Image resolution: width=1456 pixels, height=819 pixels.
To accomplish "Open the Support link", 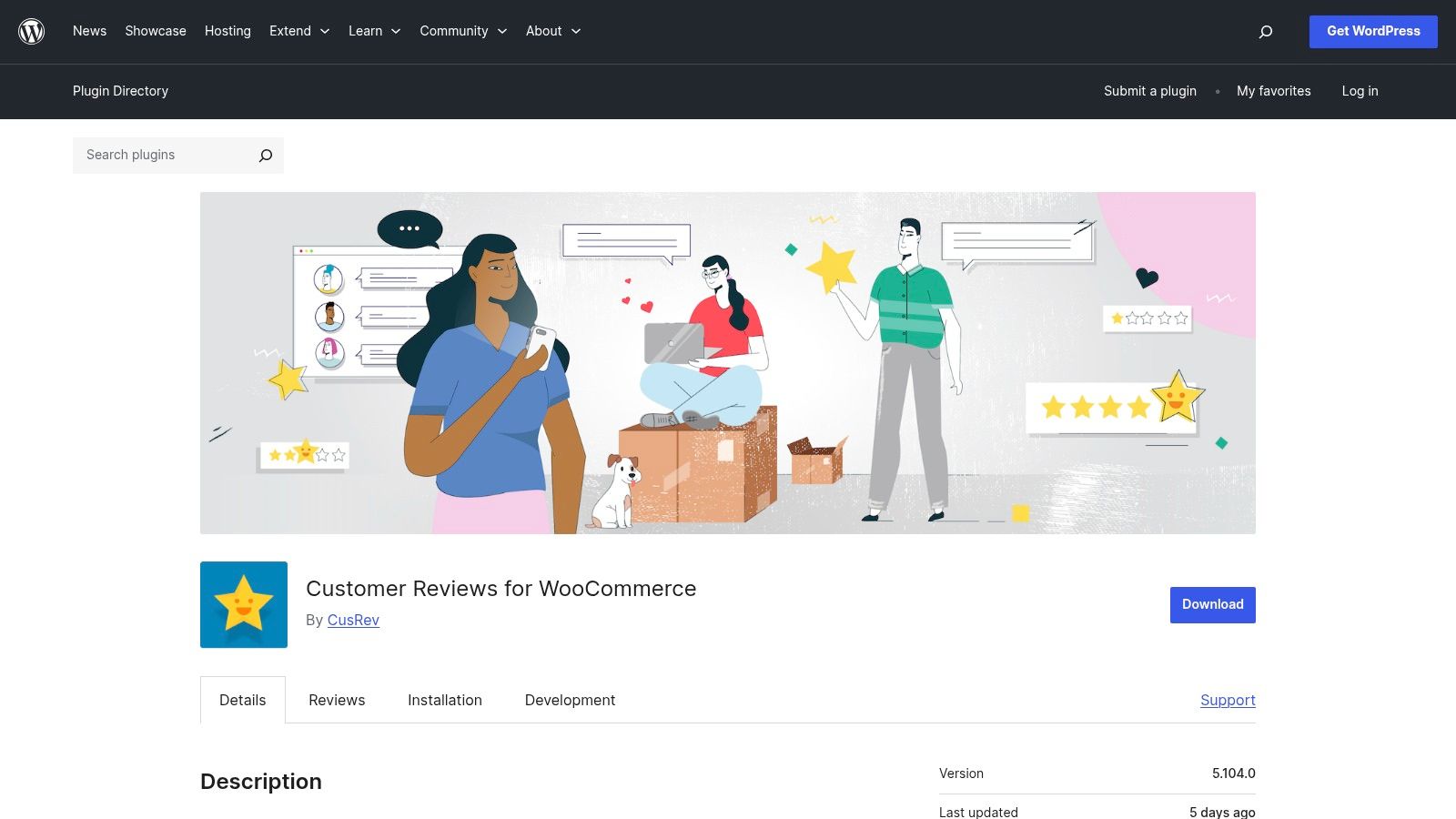I will coord(1228,700).
